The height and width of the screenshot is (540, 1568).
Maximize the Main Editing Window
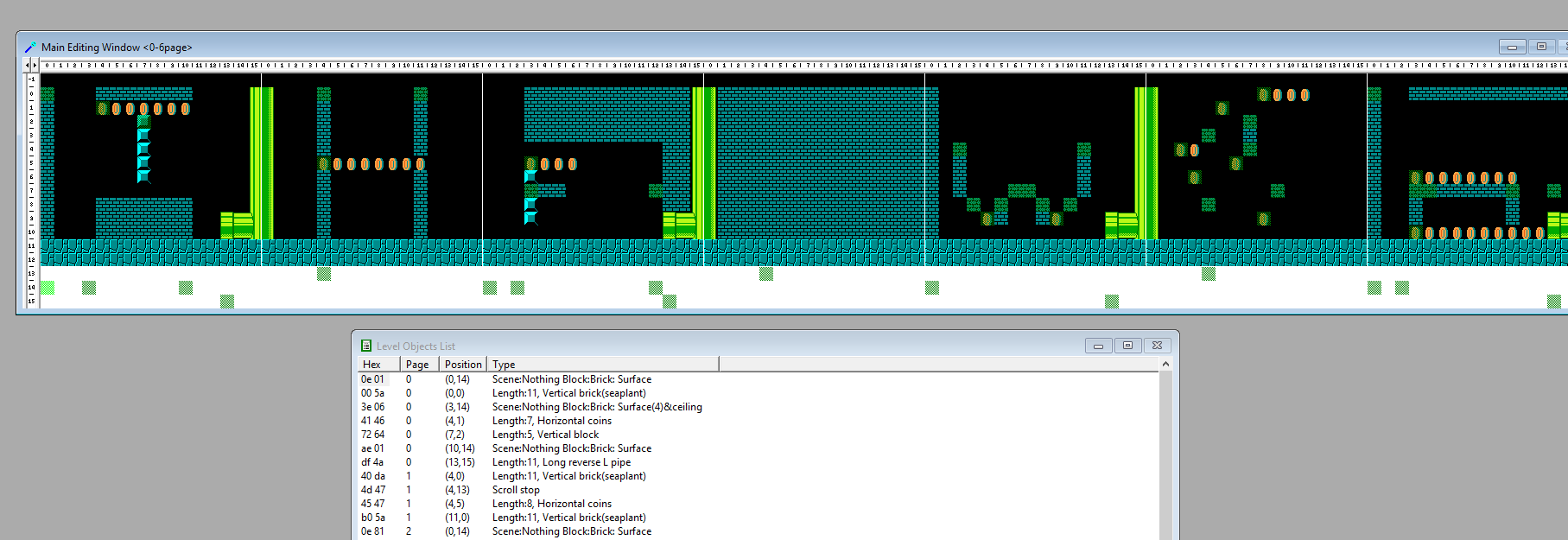1541,47
